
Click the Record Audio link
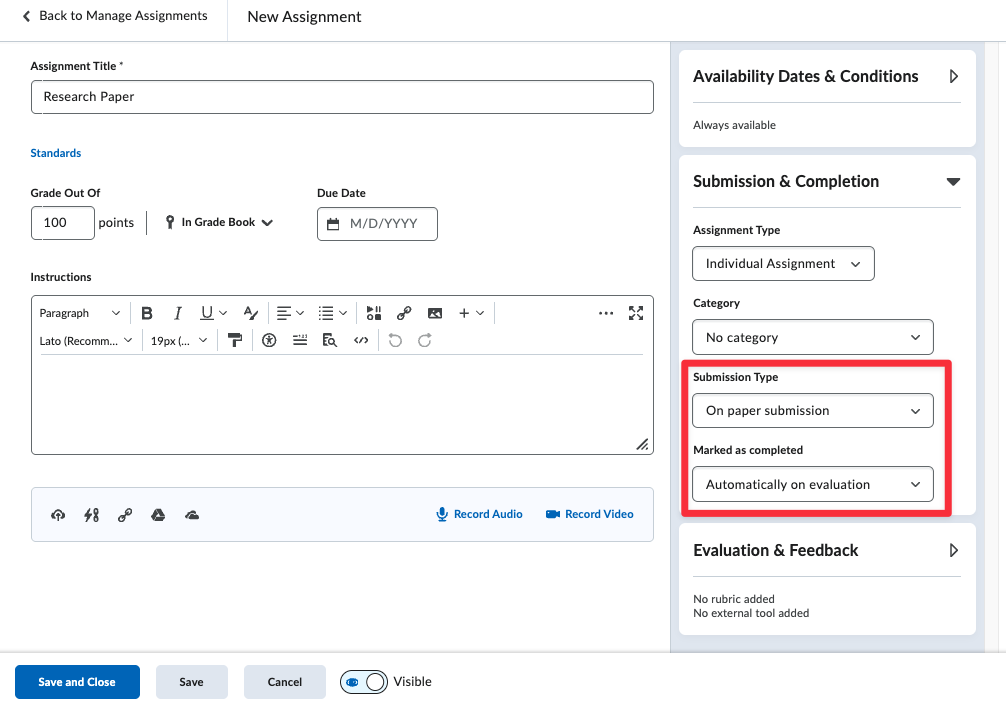tap(479, 514)
